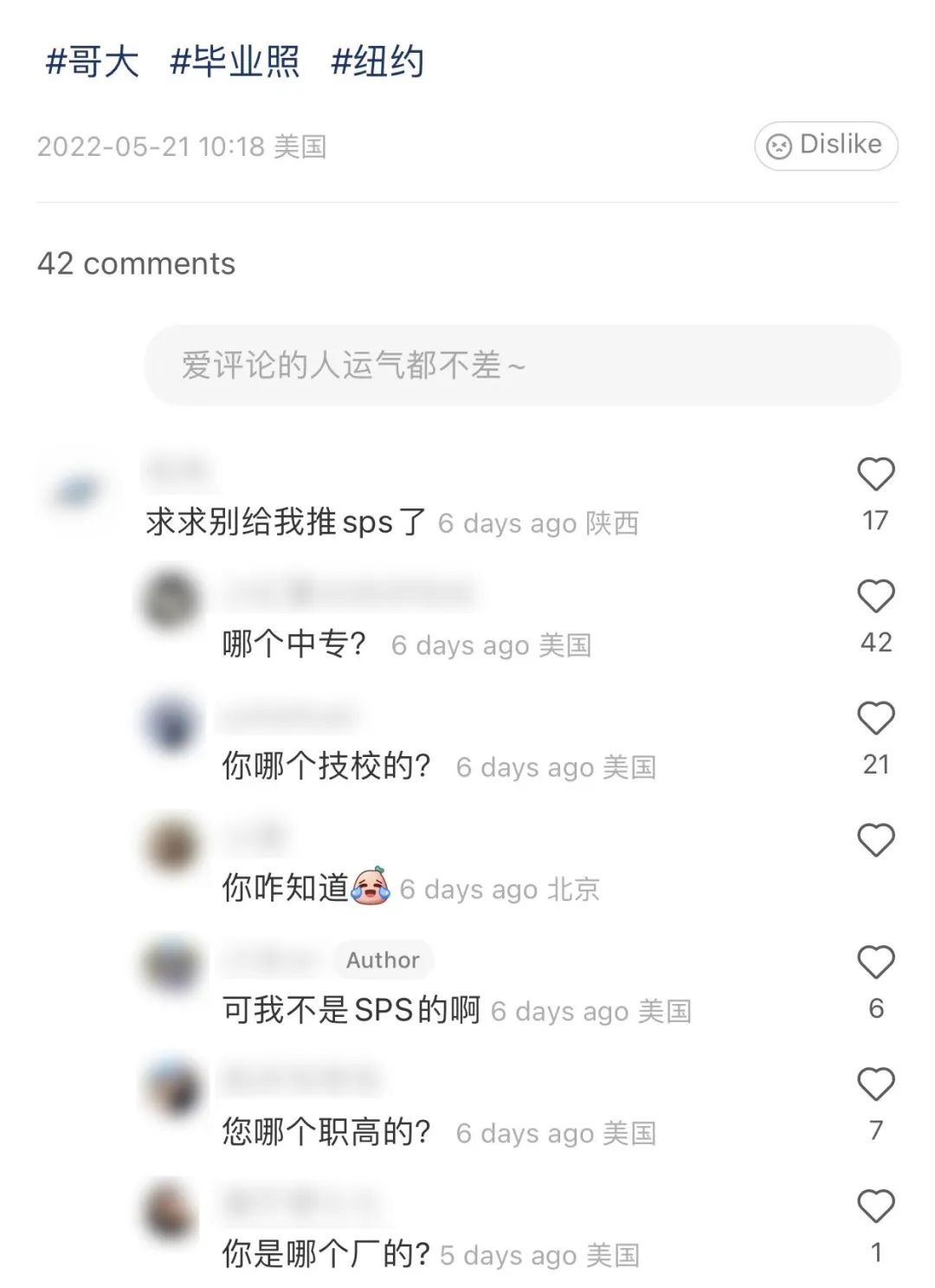Screen dimensions: 935x1288
Task: Tap the reply text '你是哪个厂的?'
Action: (326, 1253)
